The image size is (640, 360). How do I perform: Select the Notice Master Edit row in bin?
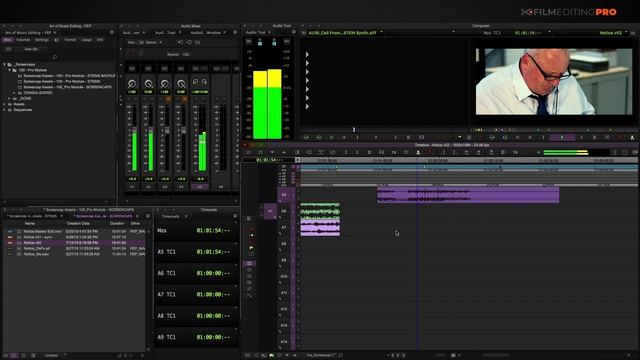(74, 231)
